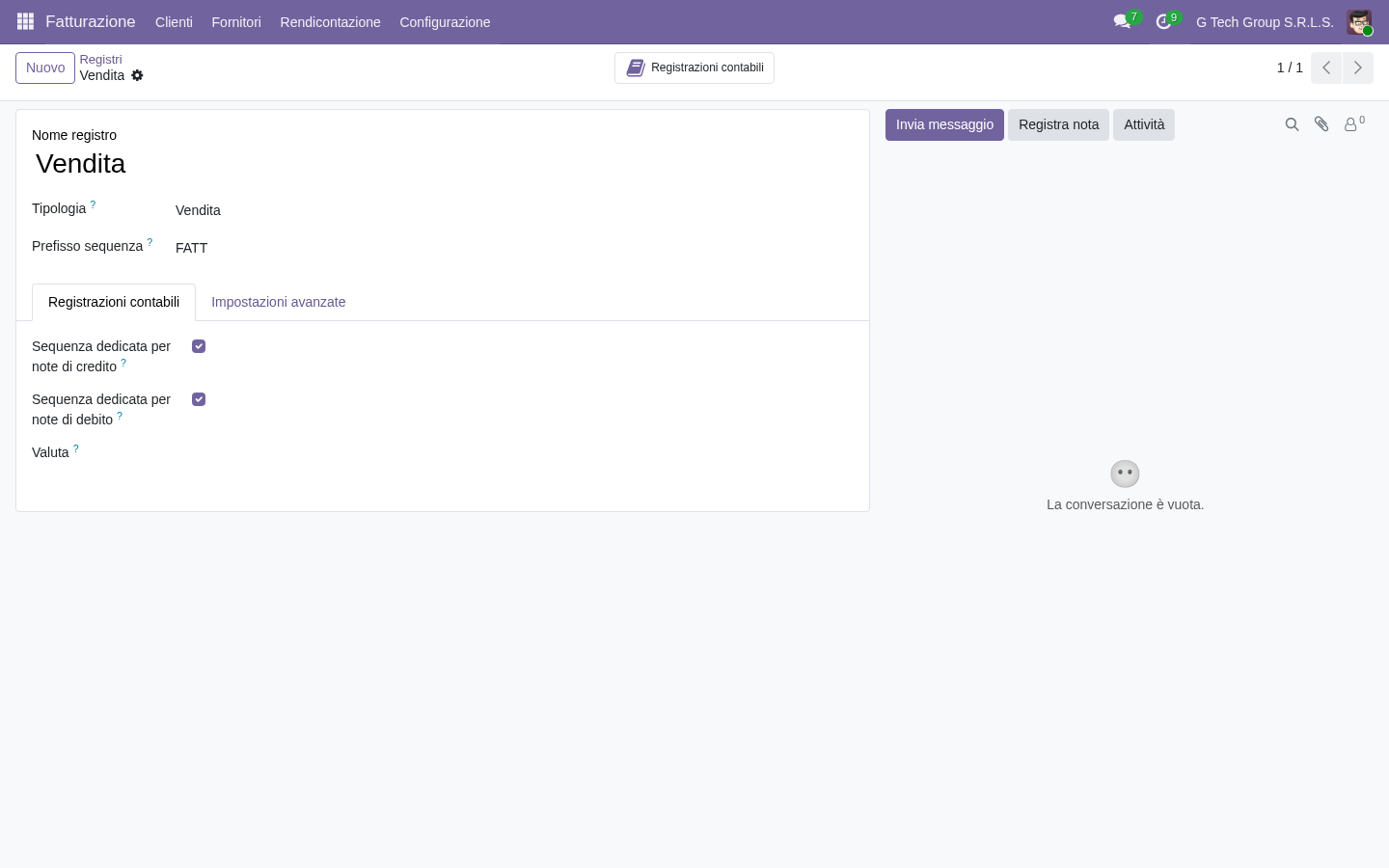This screenshot has width=1389, height=868.
Task: Open the Fornitori menu
Action: 236,22
